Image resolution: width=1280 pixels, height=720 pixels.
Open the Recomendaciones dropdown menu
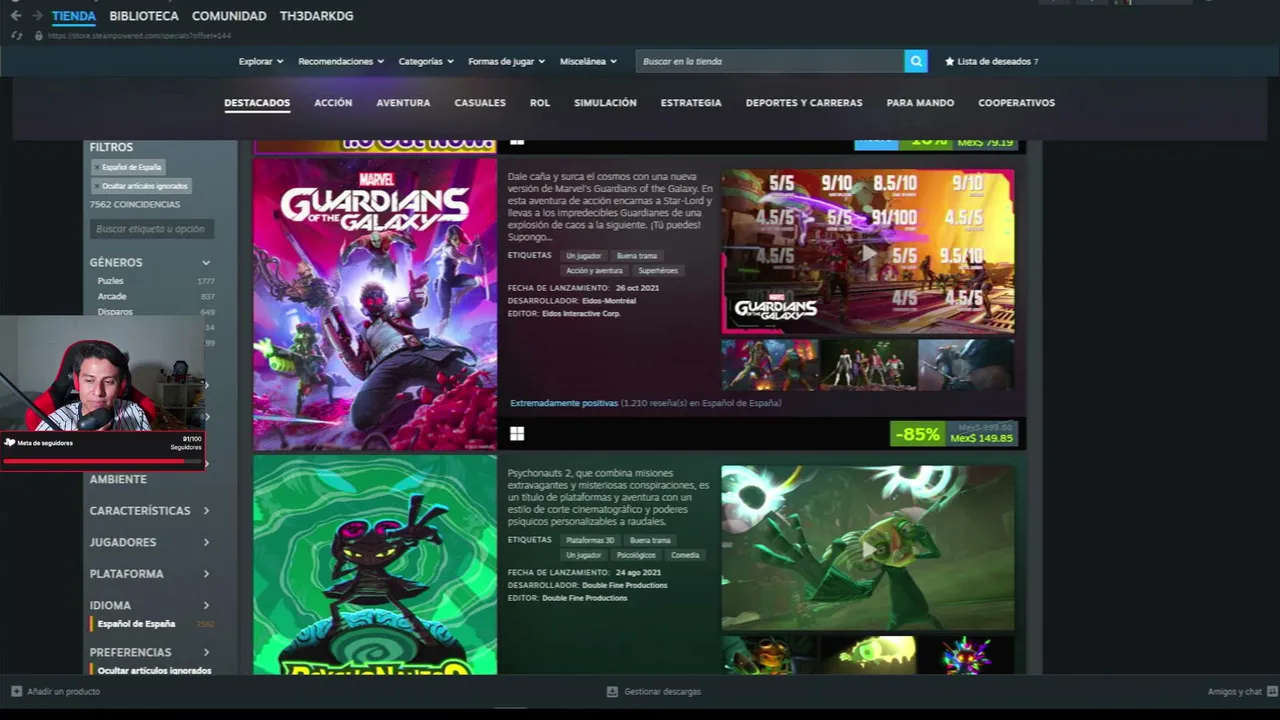point(341,62)
